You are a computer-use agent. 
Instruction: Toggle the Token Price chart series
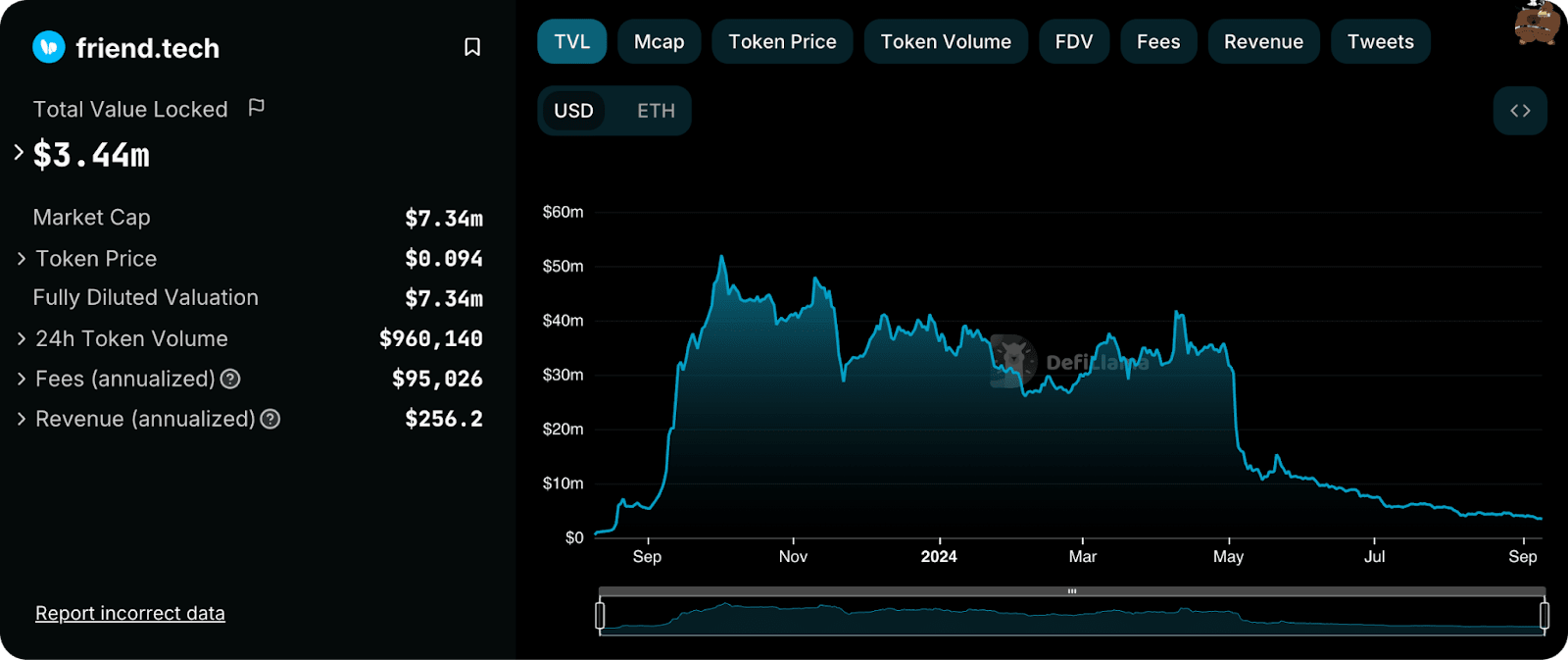[782, 42]
